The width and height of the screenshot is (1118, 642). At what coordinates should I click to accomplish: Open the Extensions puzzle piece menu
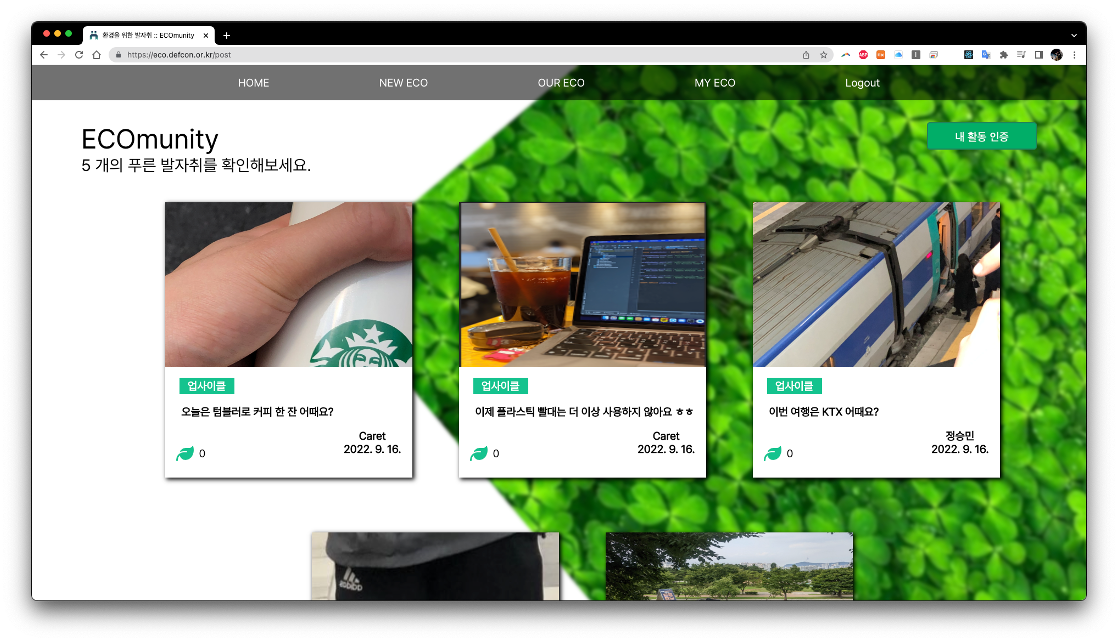tap(1004, 55)
